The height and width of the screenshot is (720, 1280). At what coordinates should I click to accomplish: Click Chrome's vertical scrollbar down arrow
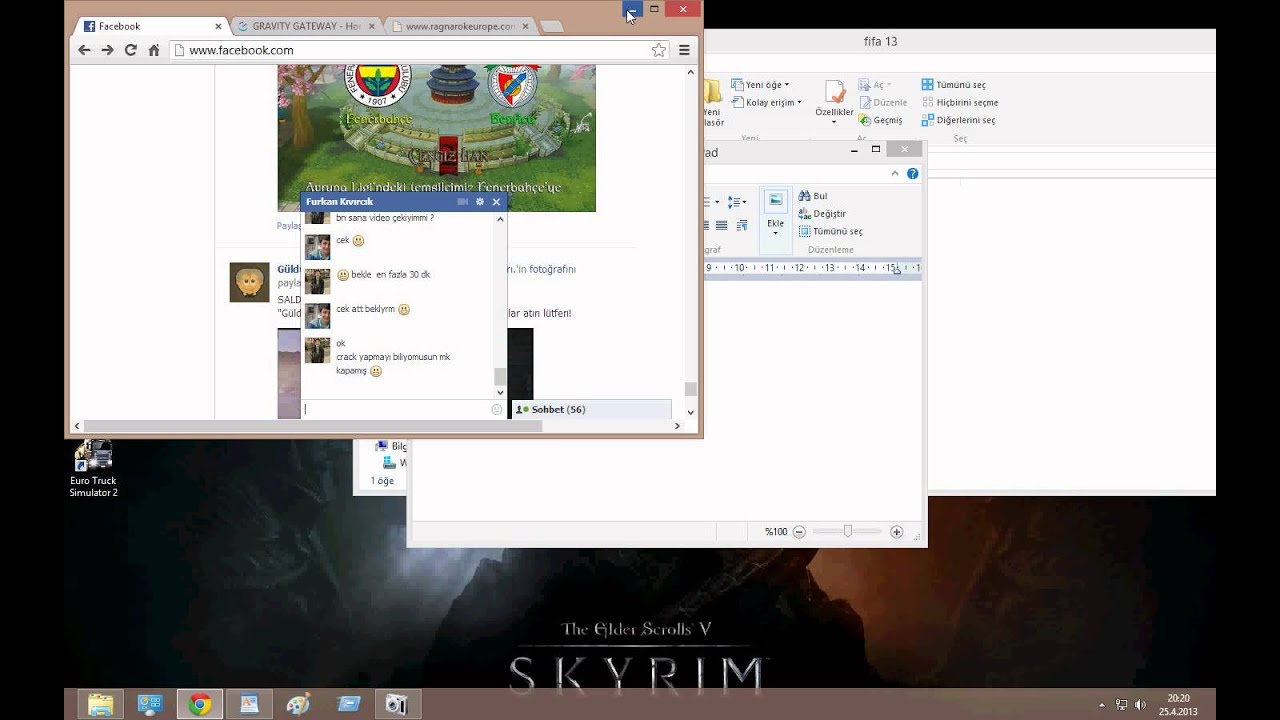(690, 411)
